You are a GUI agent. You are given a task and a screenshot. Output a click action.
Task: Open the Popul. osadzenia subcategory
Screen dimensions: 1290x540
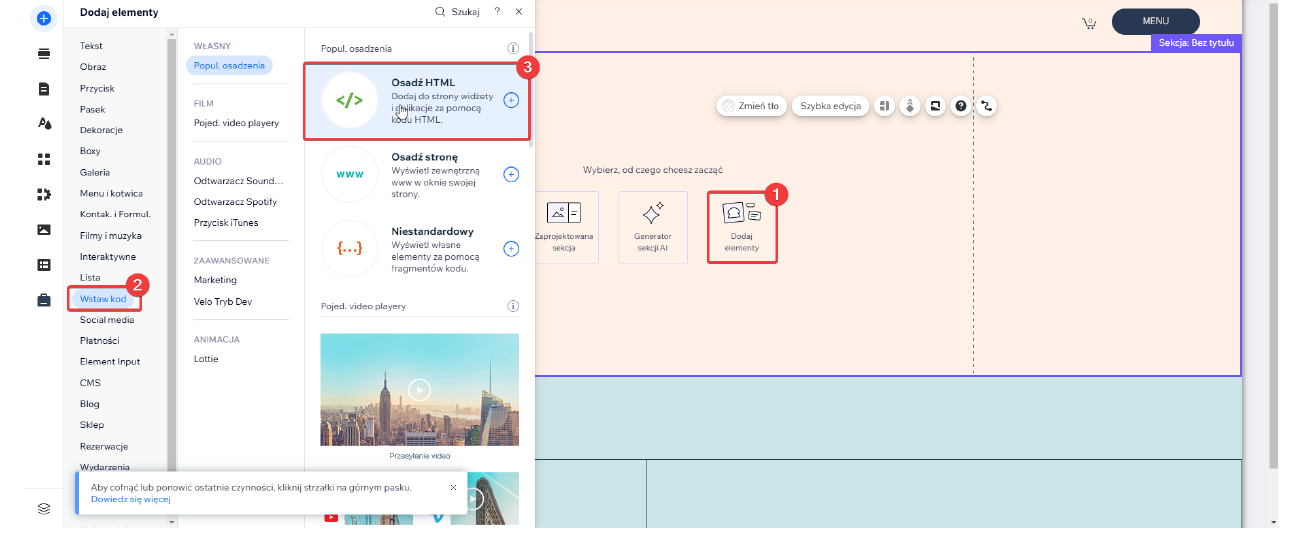click(x=230, y=65)
